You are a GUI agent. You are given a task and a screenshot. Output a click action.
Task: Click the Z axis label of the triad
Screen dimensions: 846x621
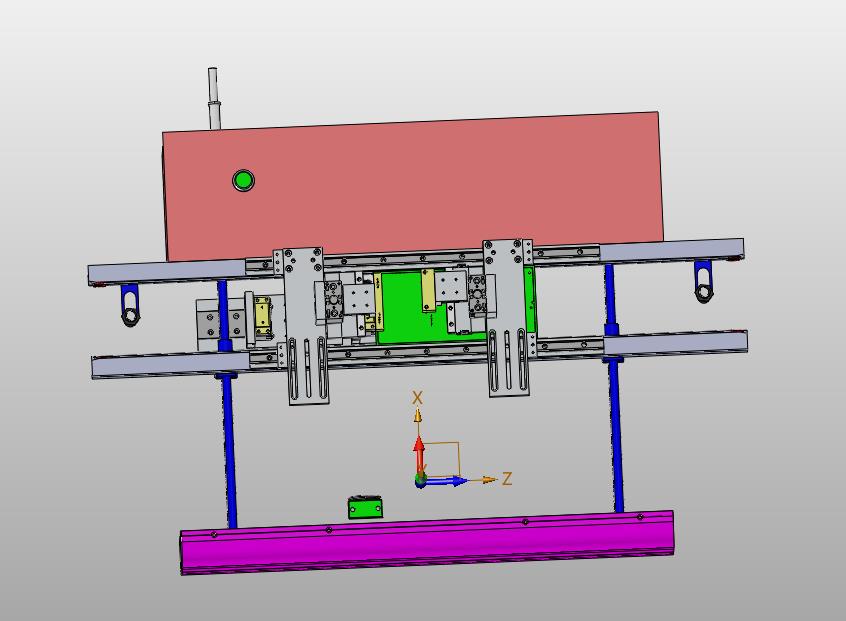click(507, 479)
